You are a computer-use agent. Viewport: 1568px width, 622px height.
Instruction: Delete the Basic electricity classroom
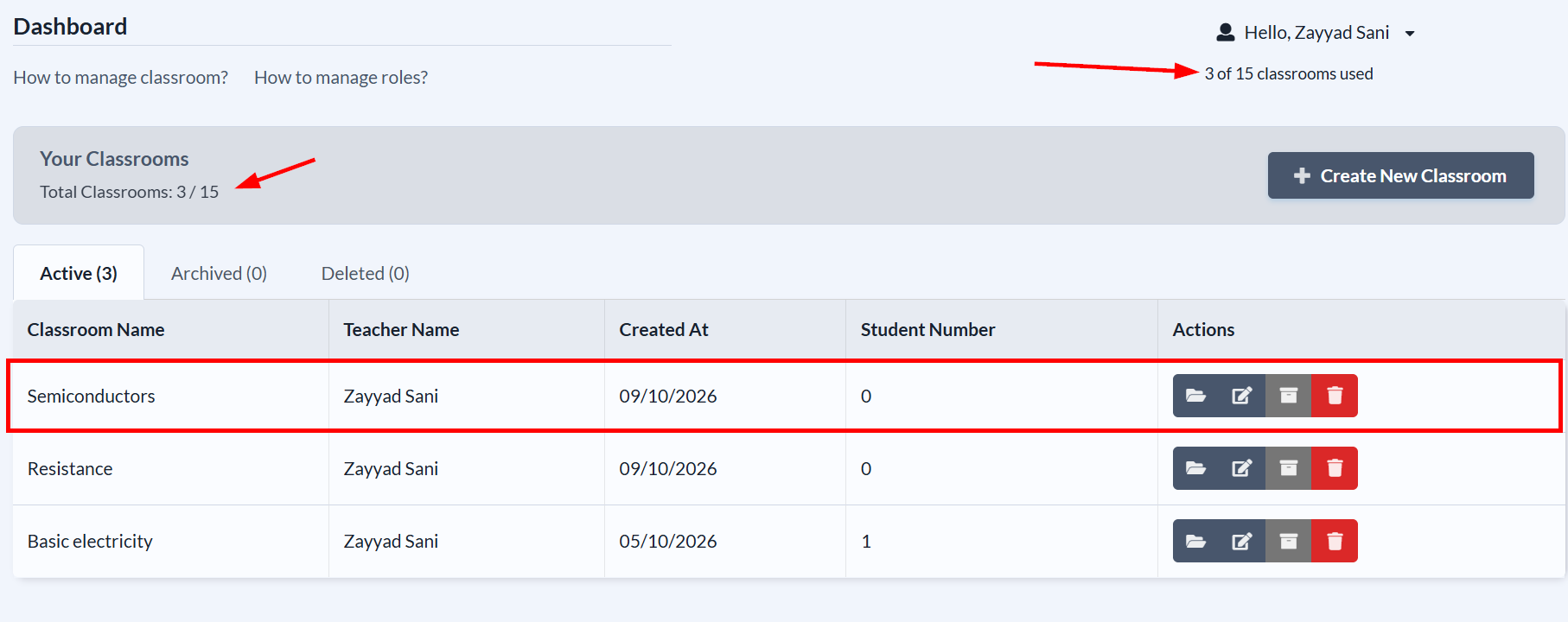tap(1335, 541)
